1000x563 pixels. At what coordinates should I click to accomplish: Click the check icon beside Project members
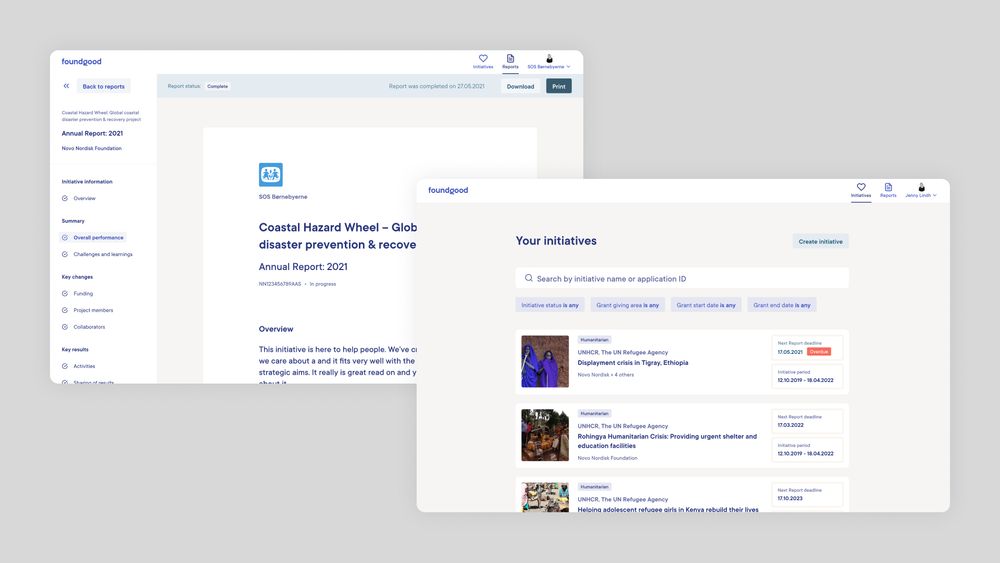pos(65,310)
